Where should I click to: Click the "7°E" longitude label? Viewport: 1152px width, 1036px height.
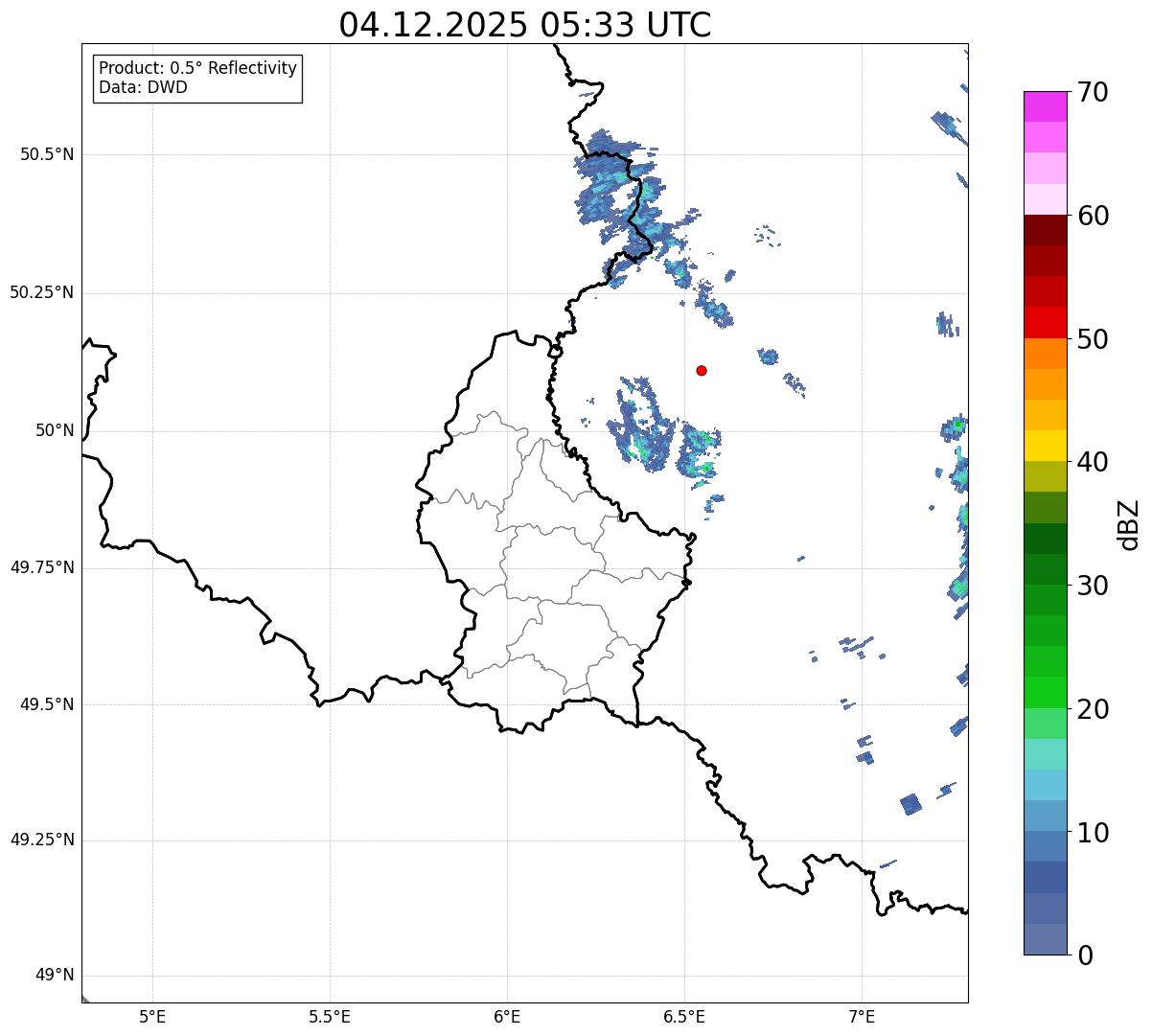click(862, 1016)
